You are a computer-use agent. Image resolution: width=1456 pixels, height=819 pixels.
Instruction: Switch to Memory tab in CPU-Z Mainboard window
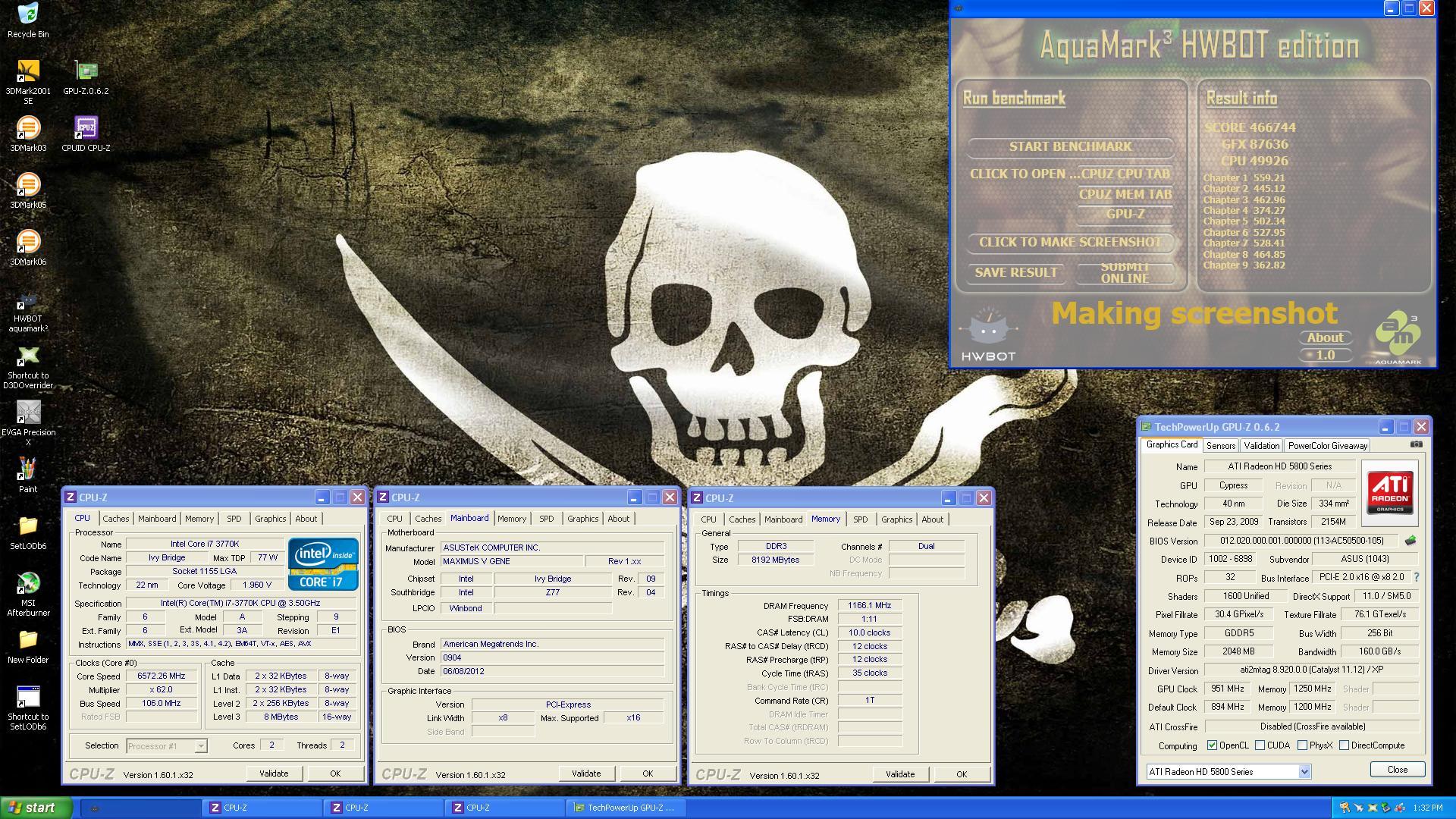pyautogui.click(x=512, y=519)
